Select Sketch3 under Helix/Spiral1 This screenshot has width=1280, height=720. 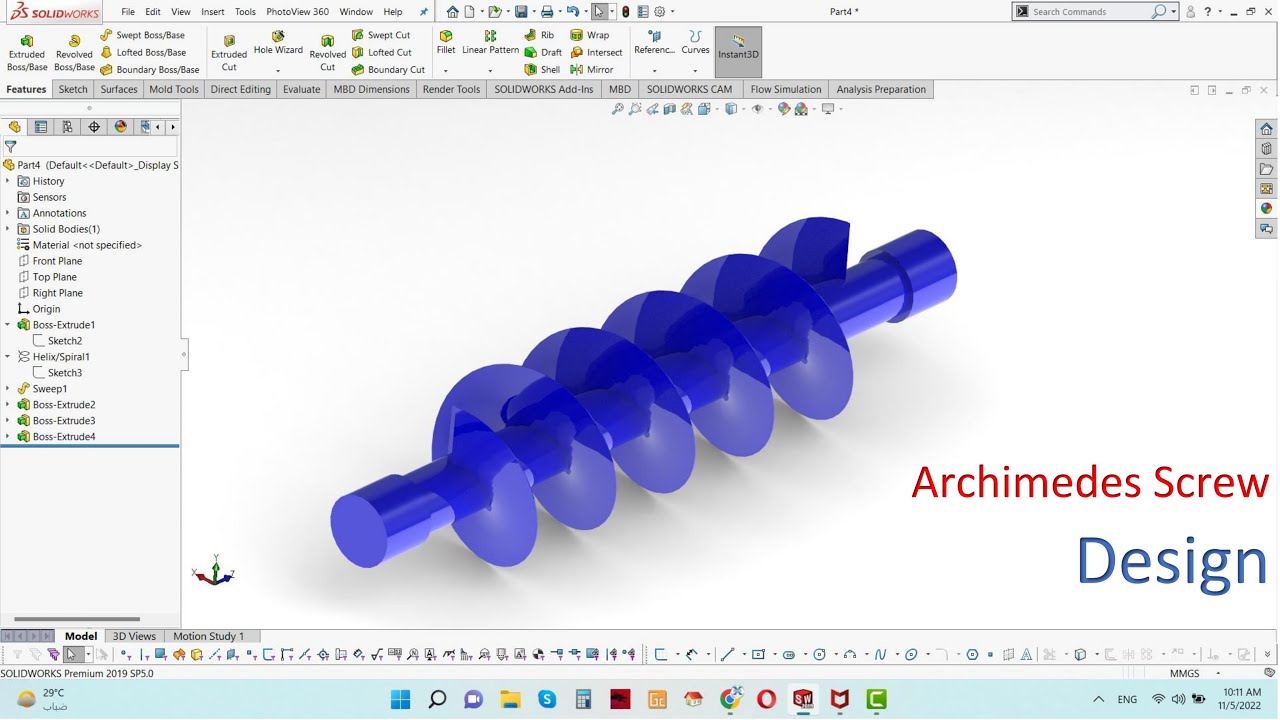58,373
